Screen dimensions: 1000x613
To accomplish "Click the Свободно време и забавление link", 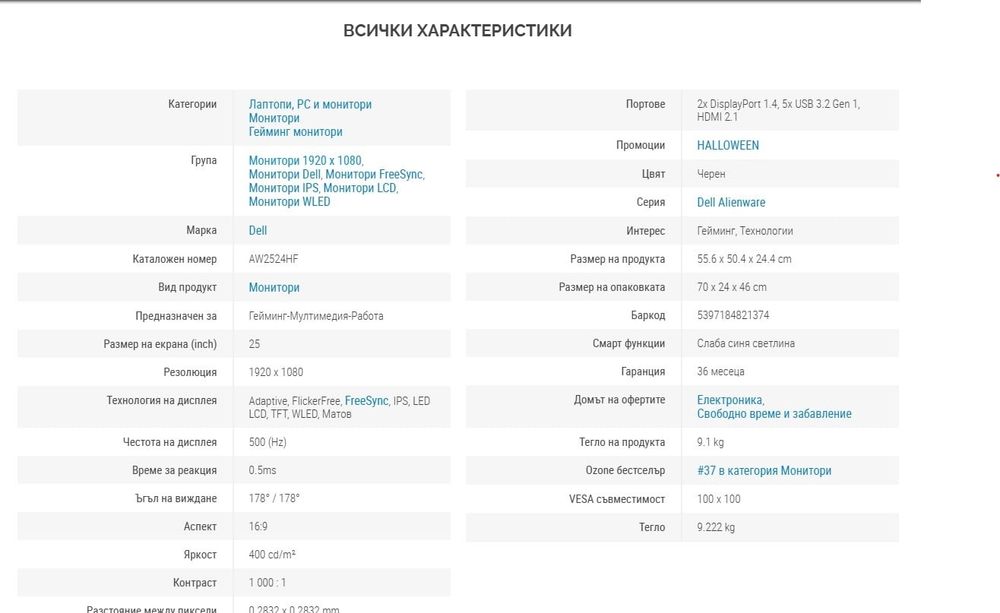I will pos(773,414).
